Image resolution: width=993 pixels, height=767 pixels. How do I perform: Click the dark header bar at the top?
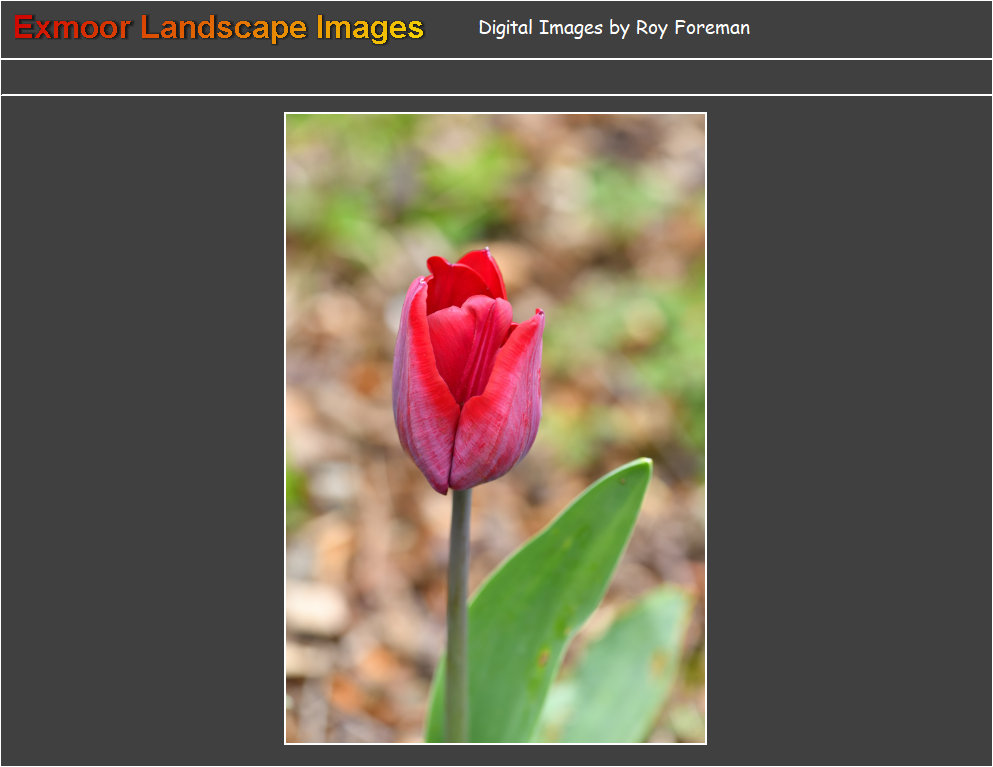click(850, 27)
